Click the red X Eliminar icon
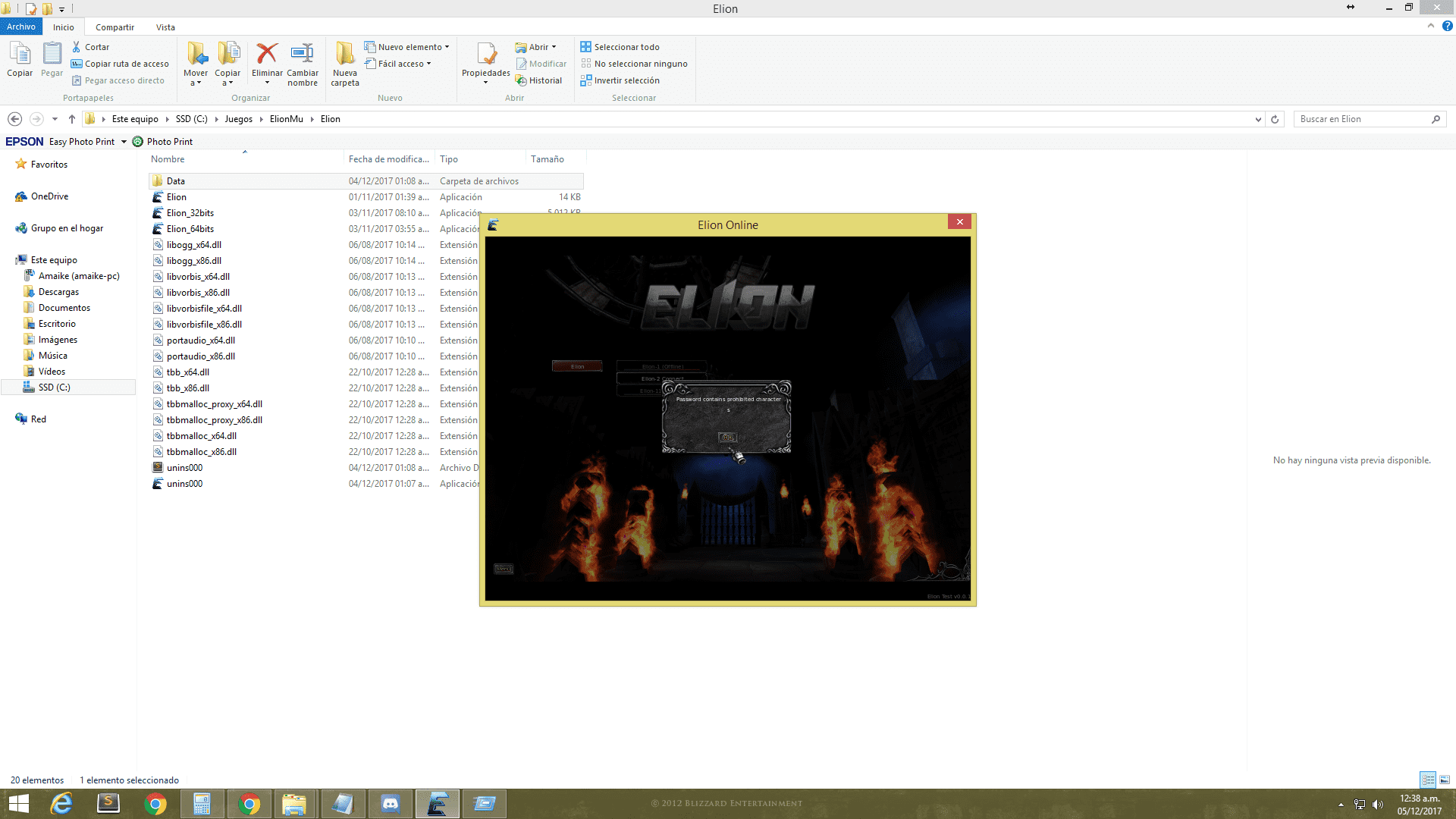This screenshot has width=1456, height=819. 267,54
